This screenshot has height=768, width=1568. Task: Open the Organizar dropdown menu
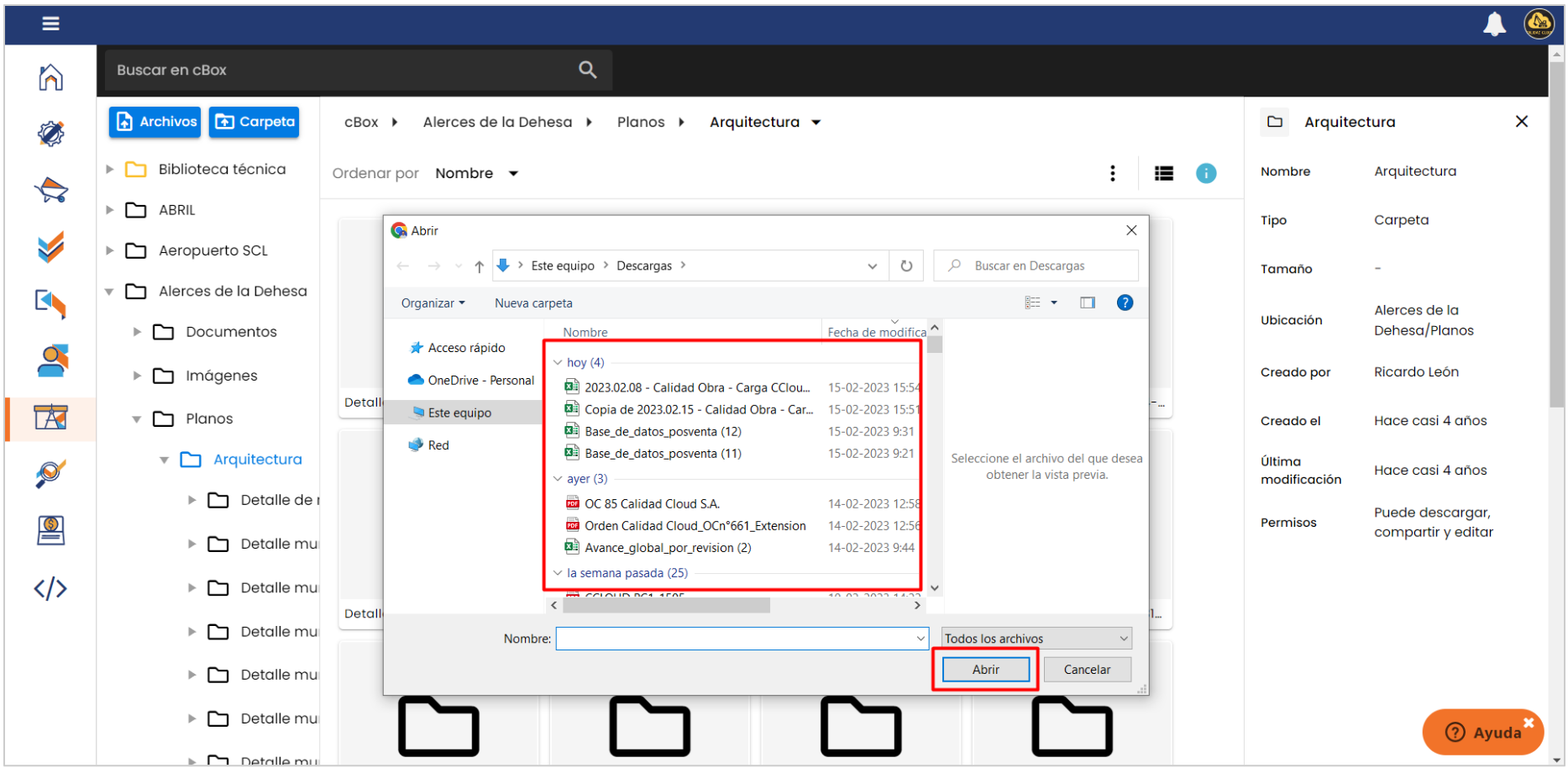click(x=433, y=303)
